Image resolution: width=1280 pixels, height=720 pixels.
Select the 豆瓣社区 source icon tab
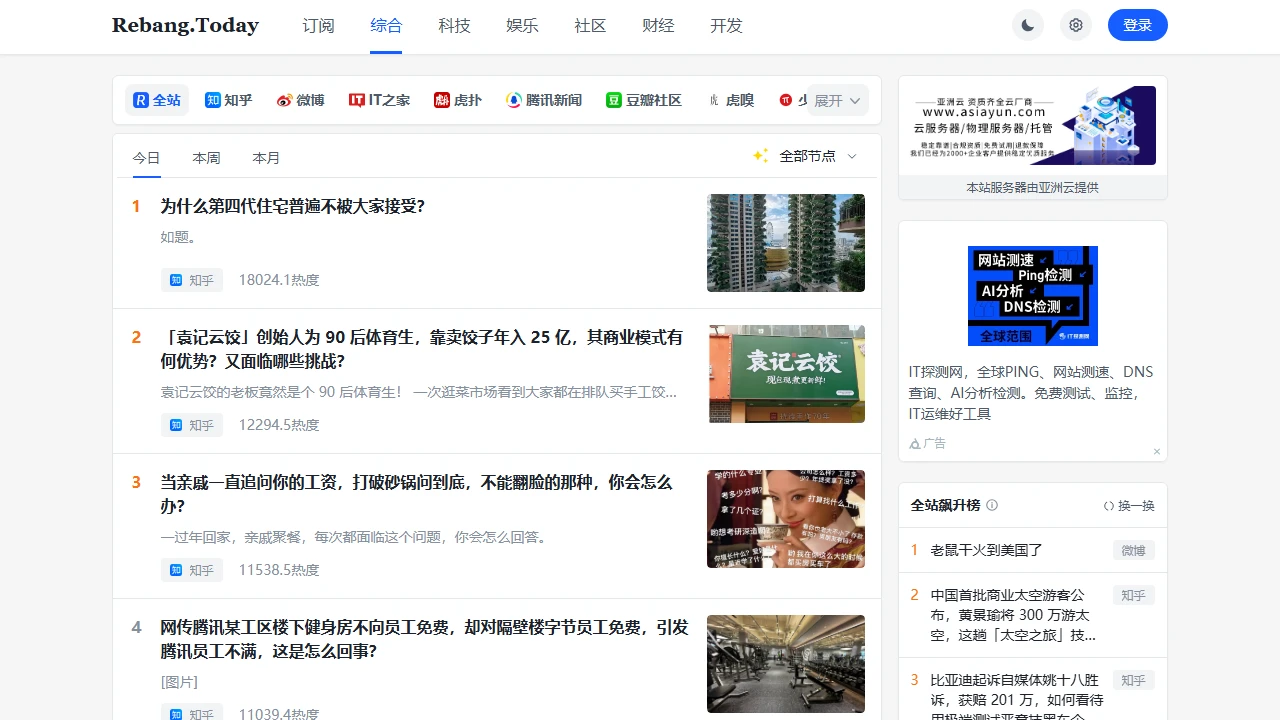click(x=644, y=100)
